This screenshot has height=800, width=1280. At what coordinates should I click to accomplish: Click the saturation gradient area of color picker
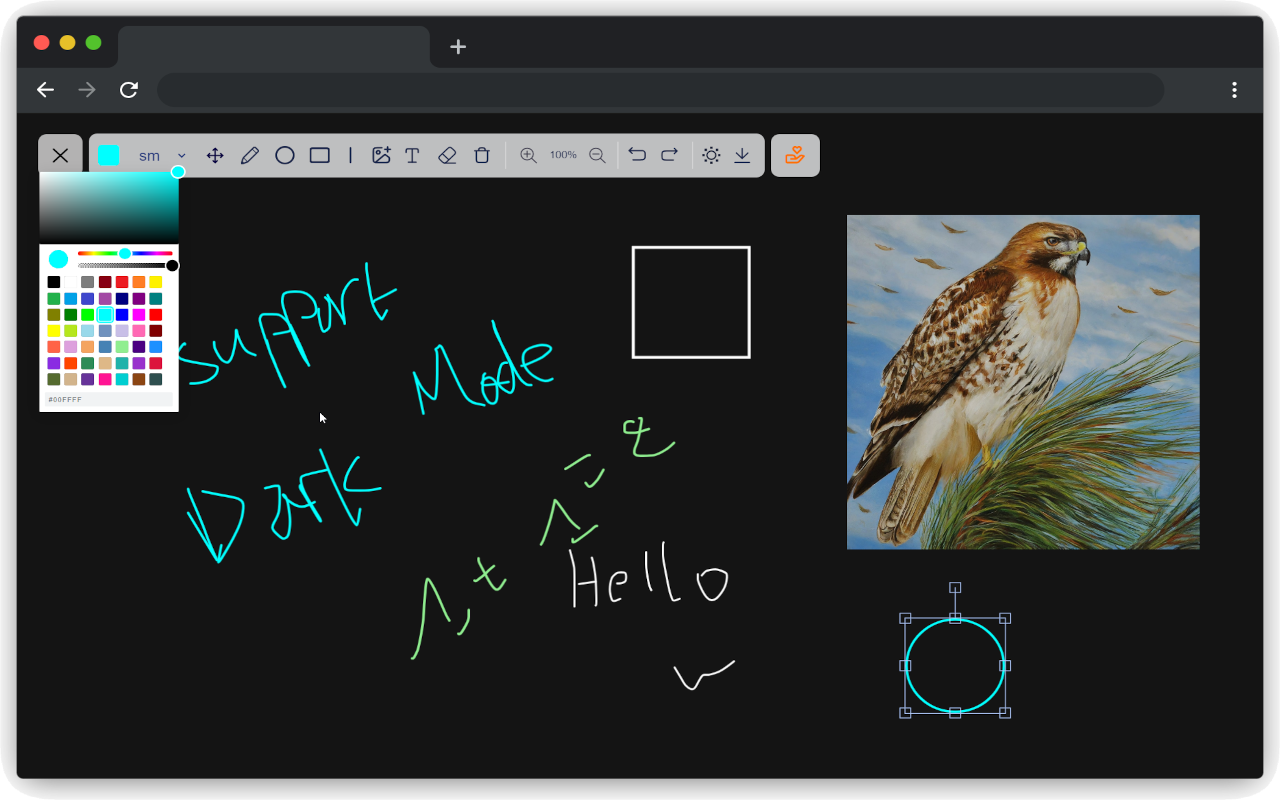(109, 207)
